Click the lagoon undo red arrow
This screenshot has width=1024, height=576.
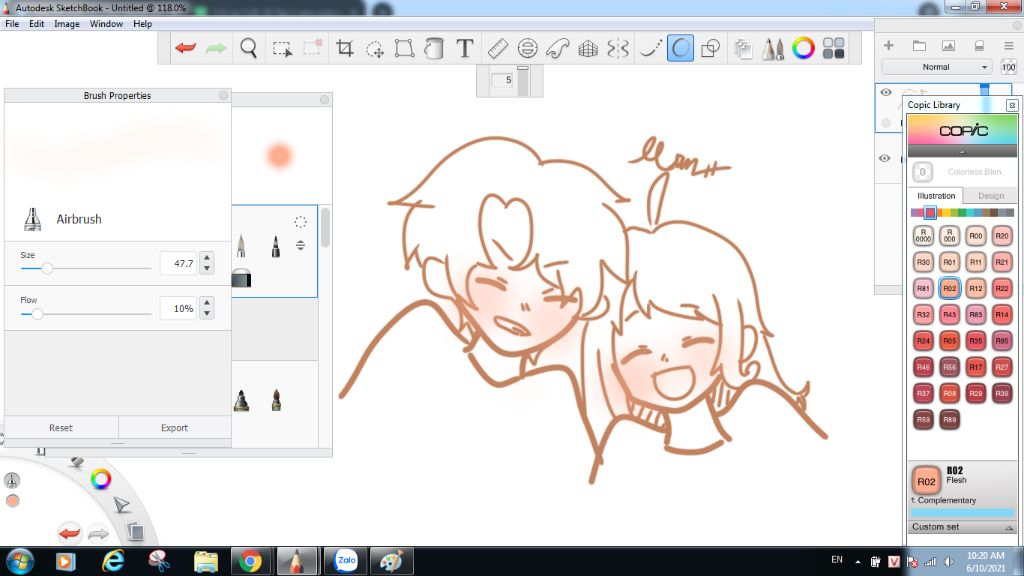(69, 533)
